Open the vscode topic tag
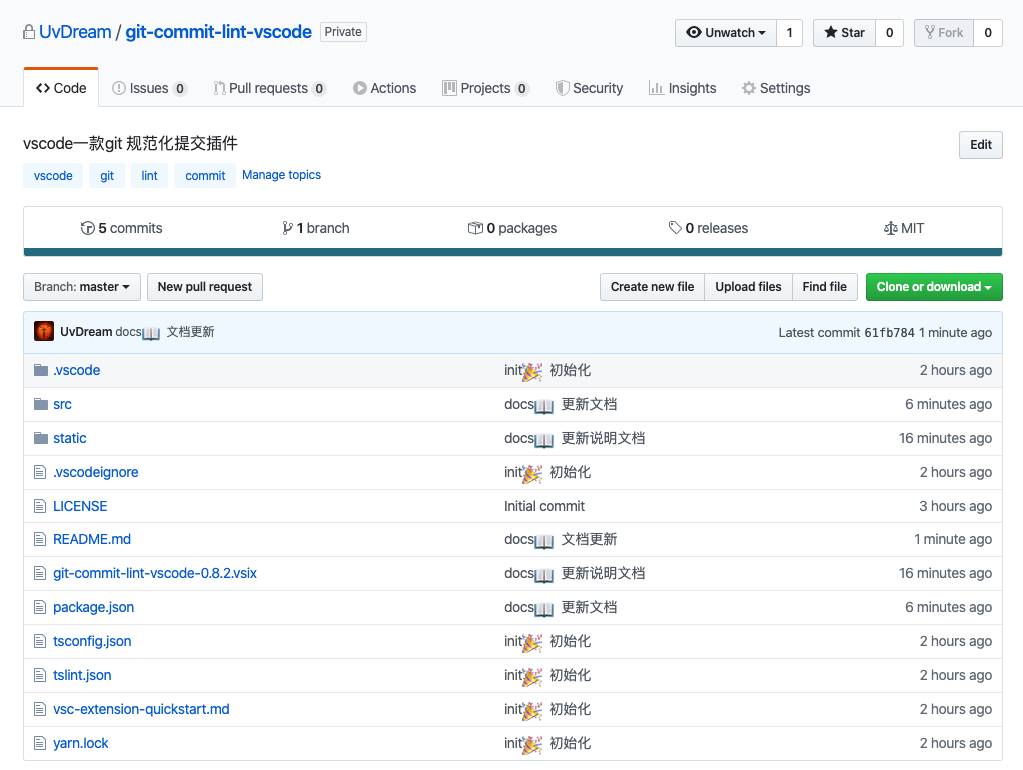Viewport: 1023px width, 770px height. [53, 176]
